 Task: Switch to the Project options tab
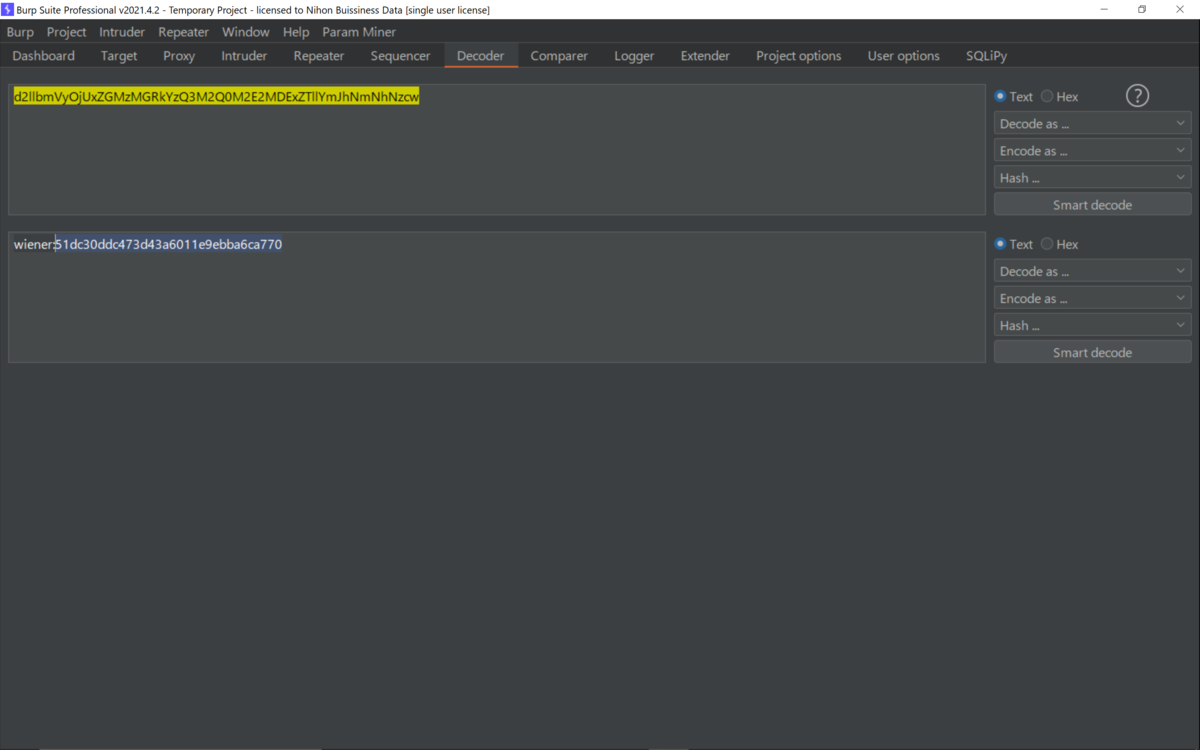pos(799,56)
